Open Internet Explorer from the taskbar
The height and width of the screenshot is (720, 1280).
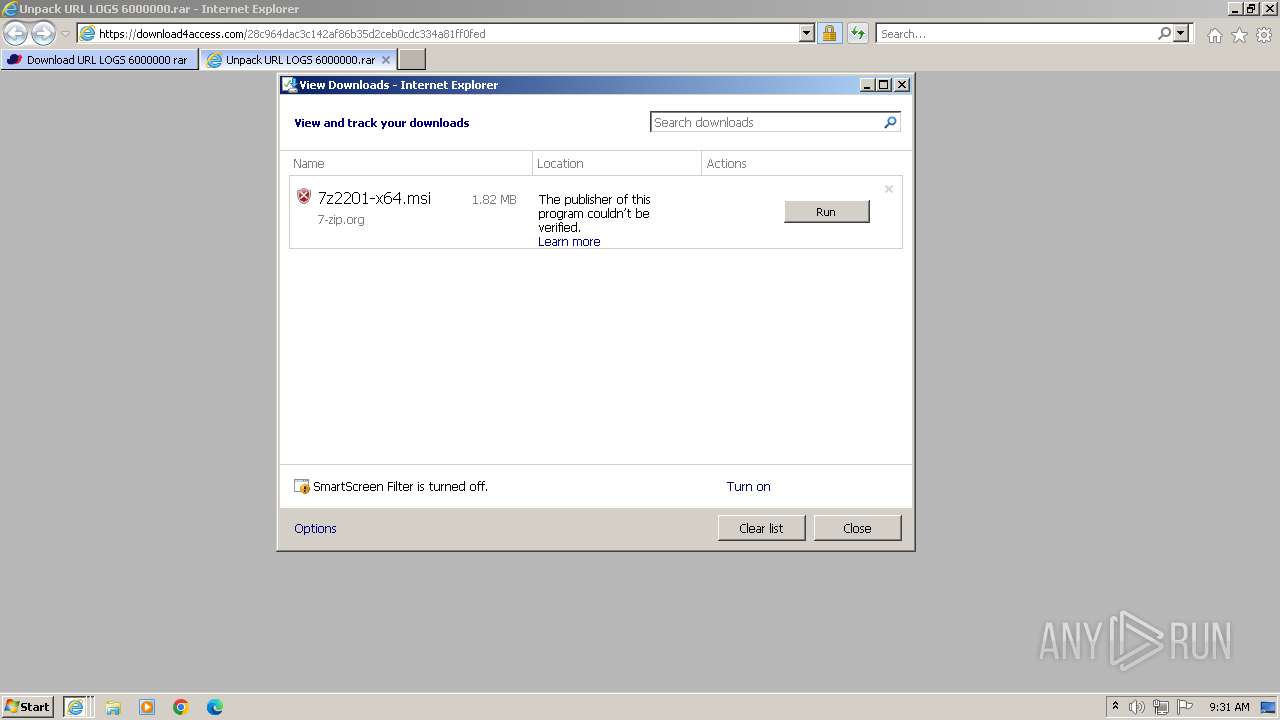tap(77, 707)
